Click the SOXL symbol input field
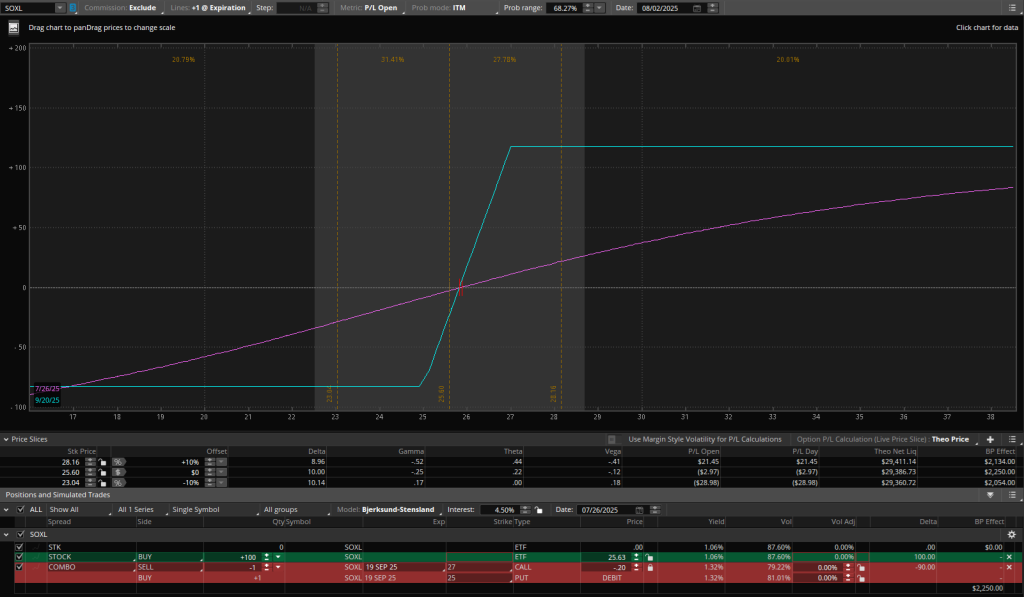The width and height of the screenshot is (1024, 597). tap(32, 8)
